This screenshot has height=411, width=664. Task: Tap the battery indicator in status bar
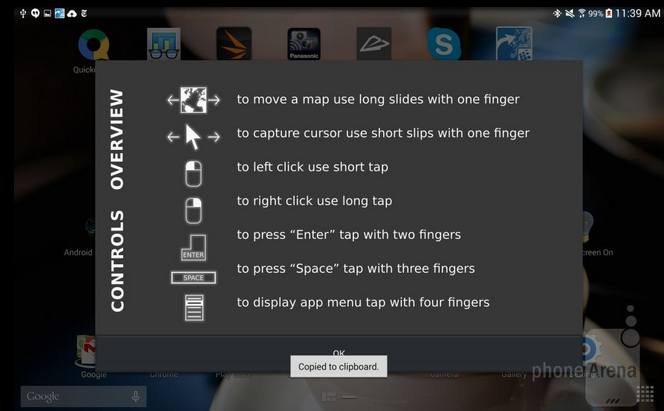pyautogui.click(x=609, y=14)
